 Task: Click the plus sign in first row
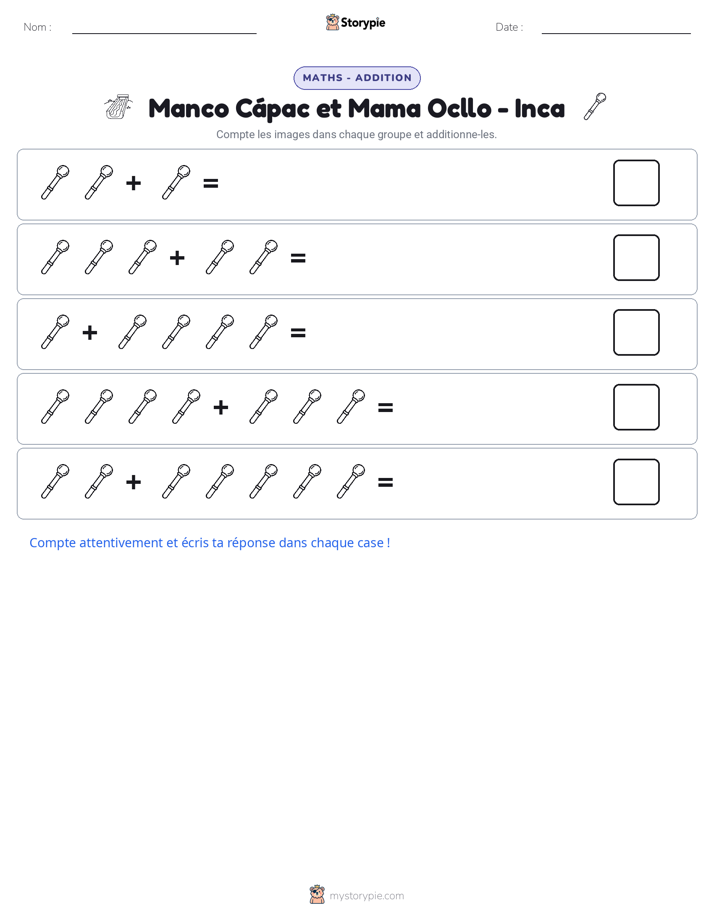point(134,183)
